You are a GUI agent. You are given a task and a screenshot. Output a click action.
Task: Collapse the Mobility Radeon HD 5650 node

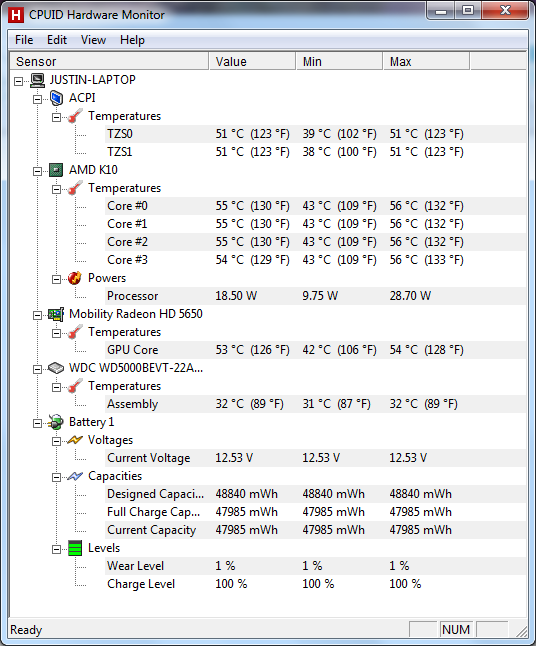pyautogui.click(x=37, y=316)
